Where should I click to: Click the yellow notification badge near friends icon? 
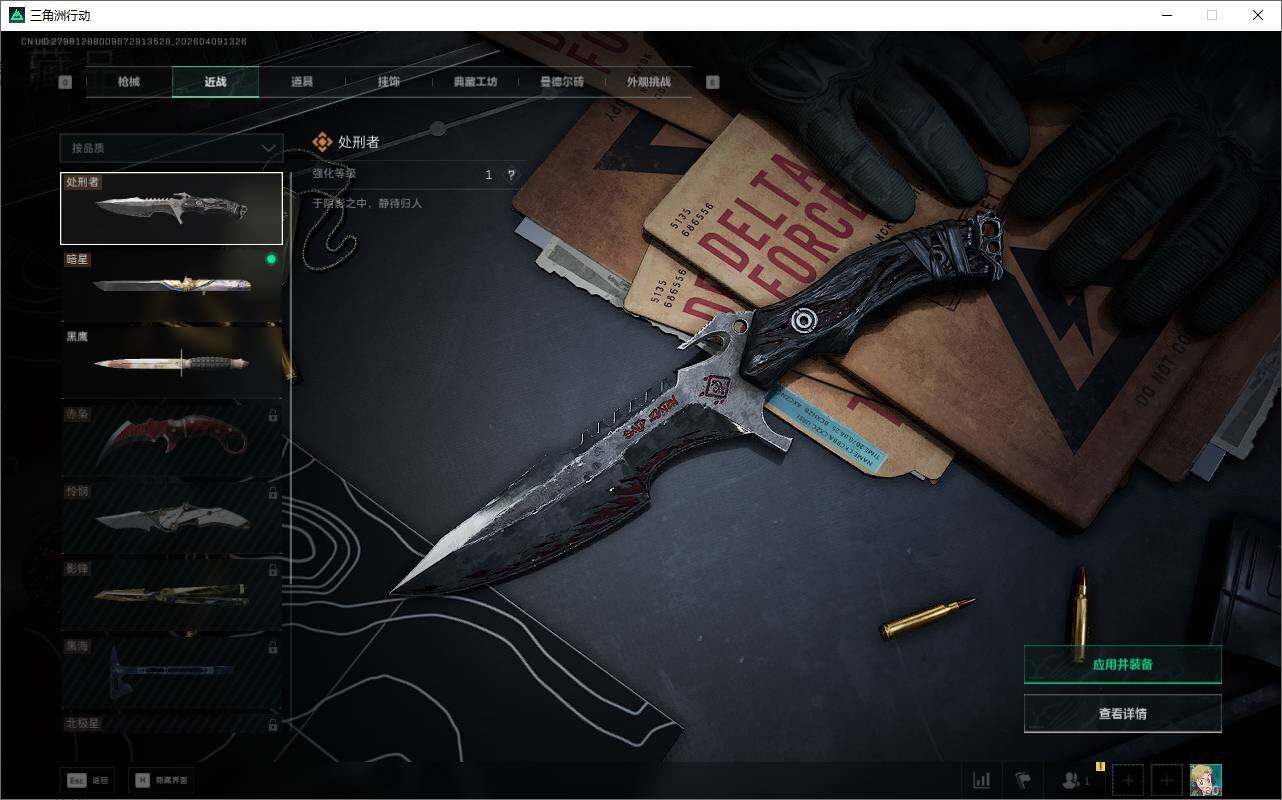point(1100,767)
